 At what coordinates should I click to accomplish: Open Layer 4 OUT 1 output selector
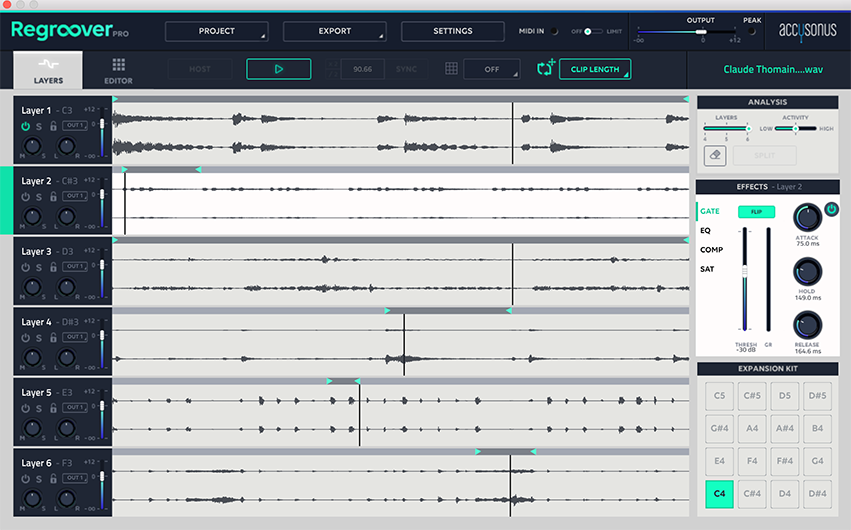75,337
